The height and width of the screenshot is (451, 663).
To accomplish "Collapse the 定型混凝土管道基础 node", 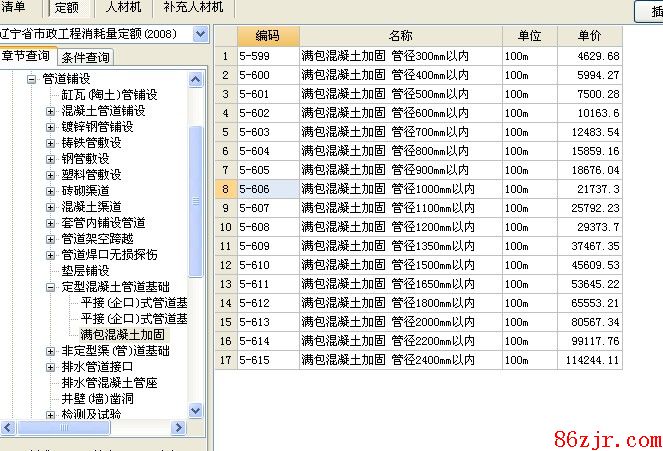I will pos(51,287).
